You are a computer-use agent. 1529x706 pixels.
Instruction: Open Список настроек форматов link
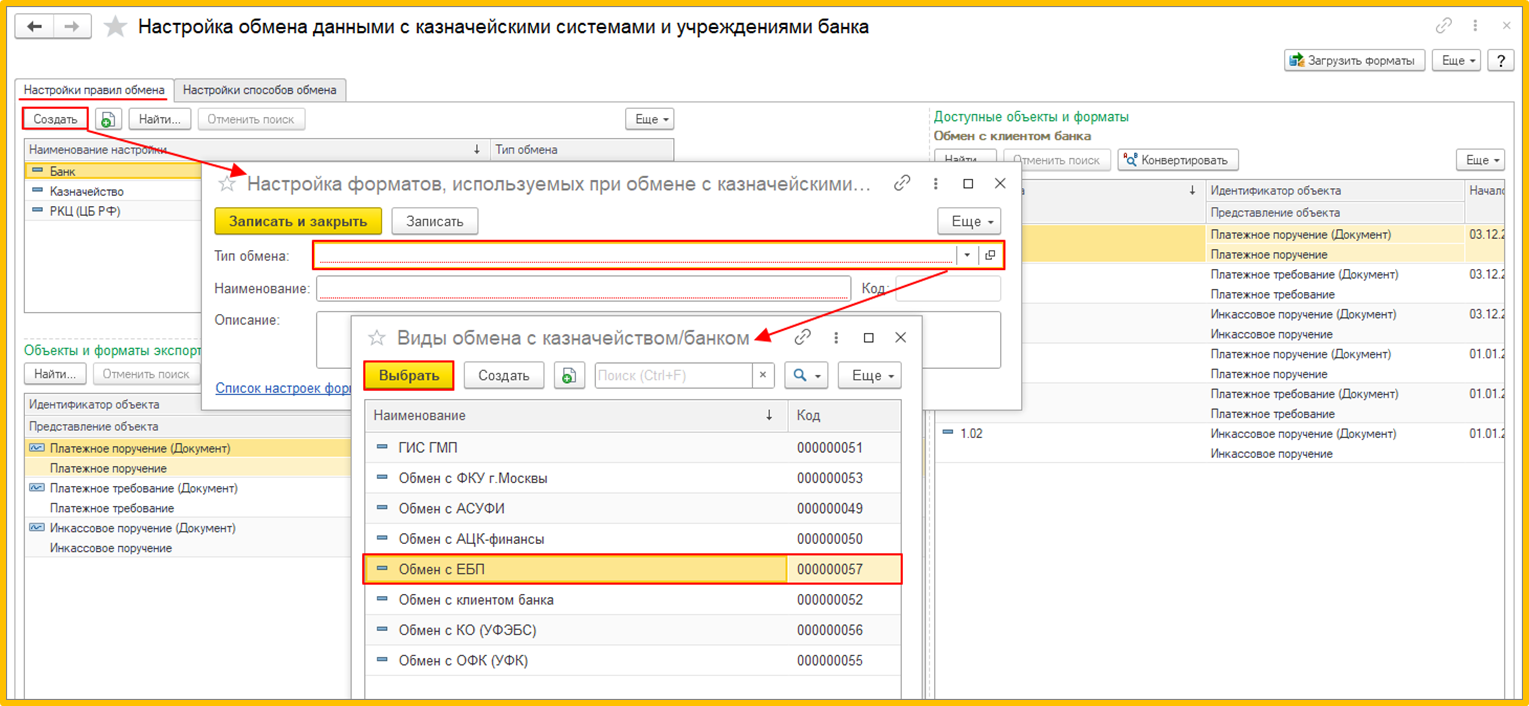(x=283, y=388)
